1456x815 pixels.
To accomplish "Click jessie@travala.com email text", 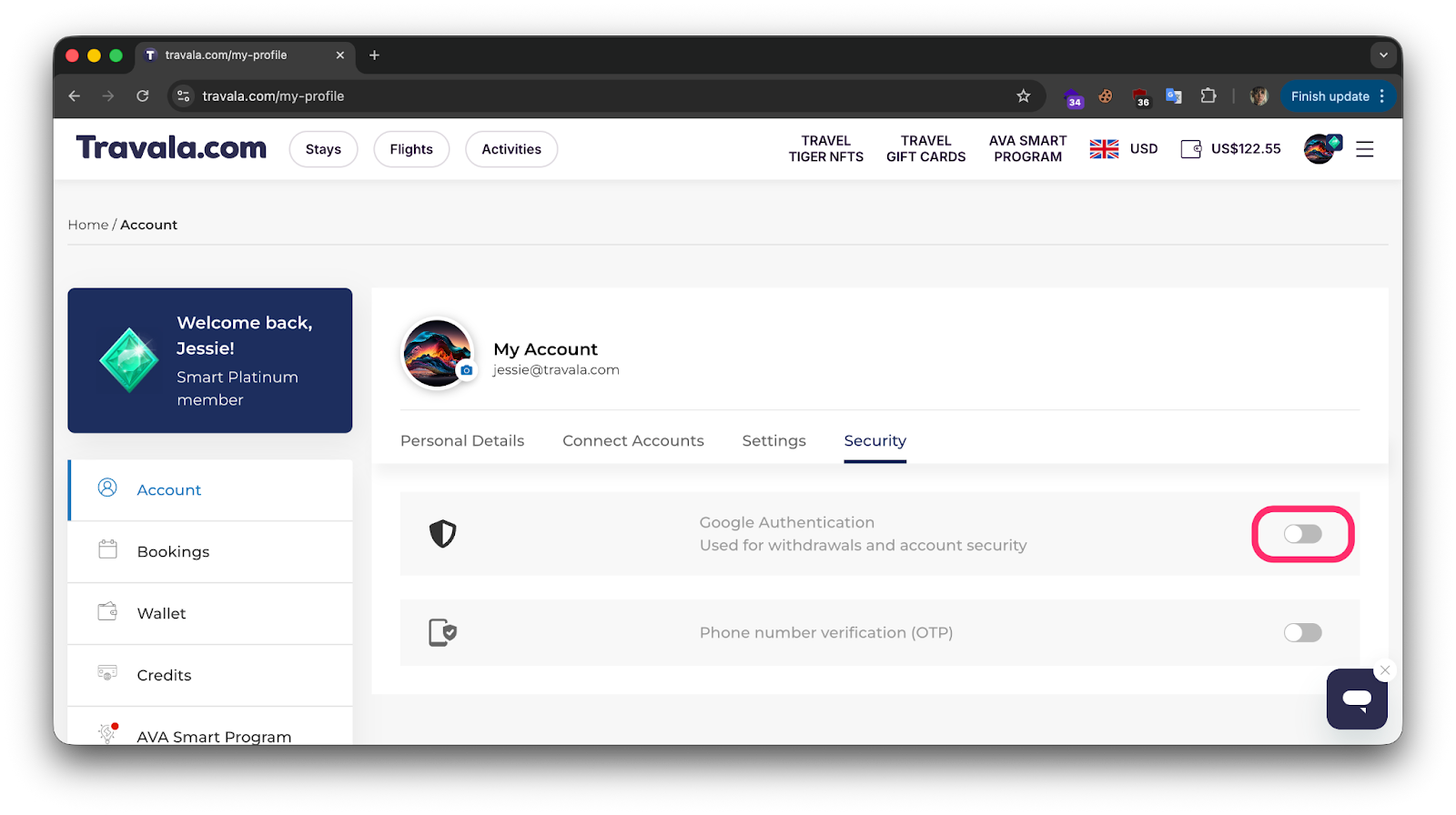I will coord(556,370).
